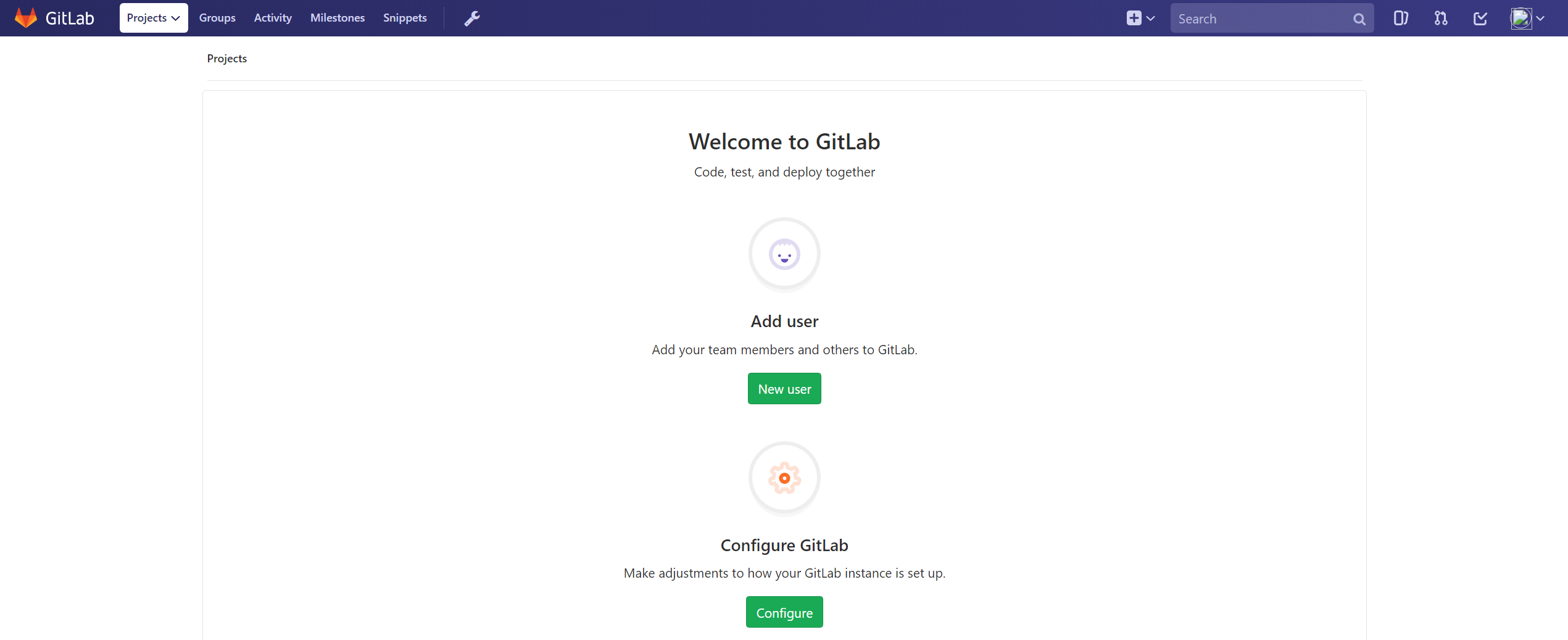Navigate to Snippets in the navbar
The image size is (1568, 640).
[405, 18]
